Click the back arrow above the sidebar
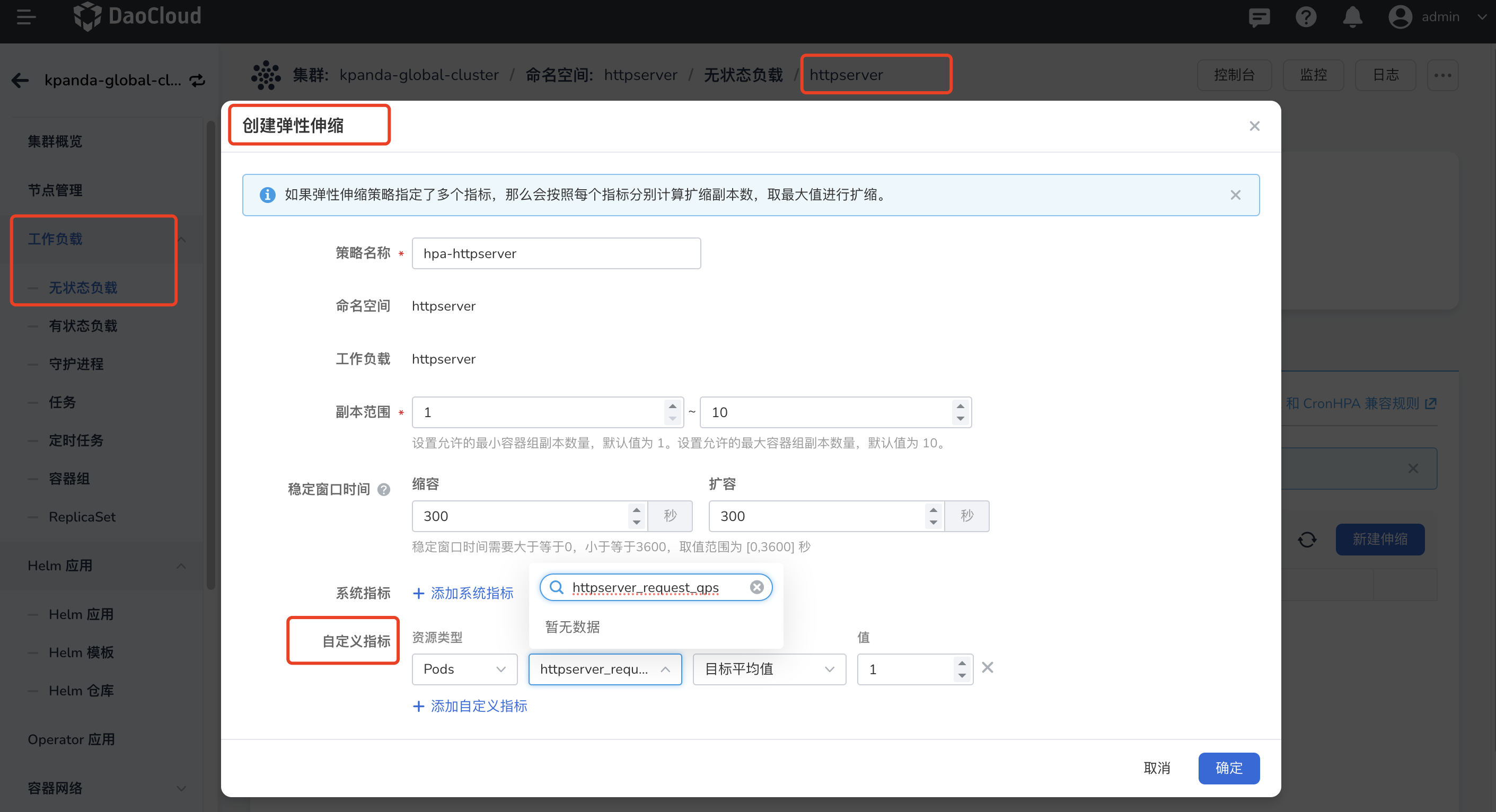The height and width of the screenshot is (812, 1496). click(20, 80)
